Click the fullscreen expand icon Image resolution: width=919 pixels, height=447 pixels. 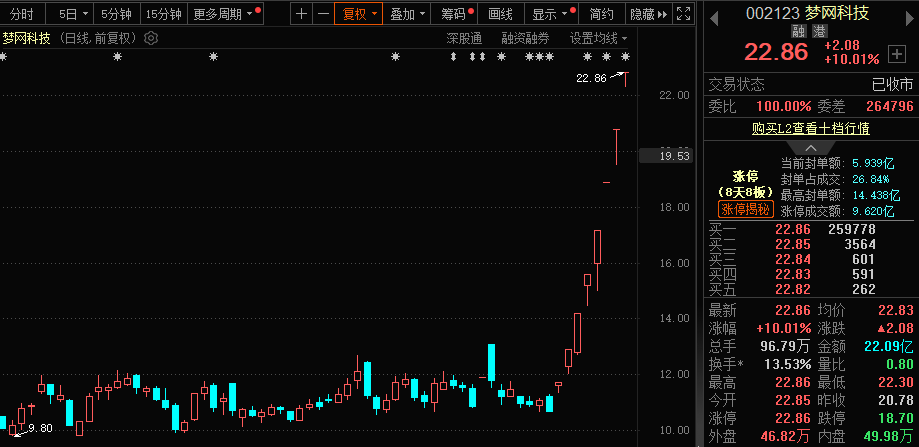click(x=683, y=14)
